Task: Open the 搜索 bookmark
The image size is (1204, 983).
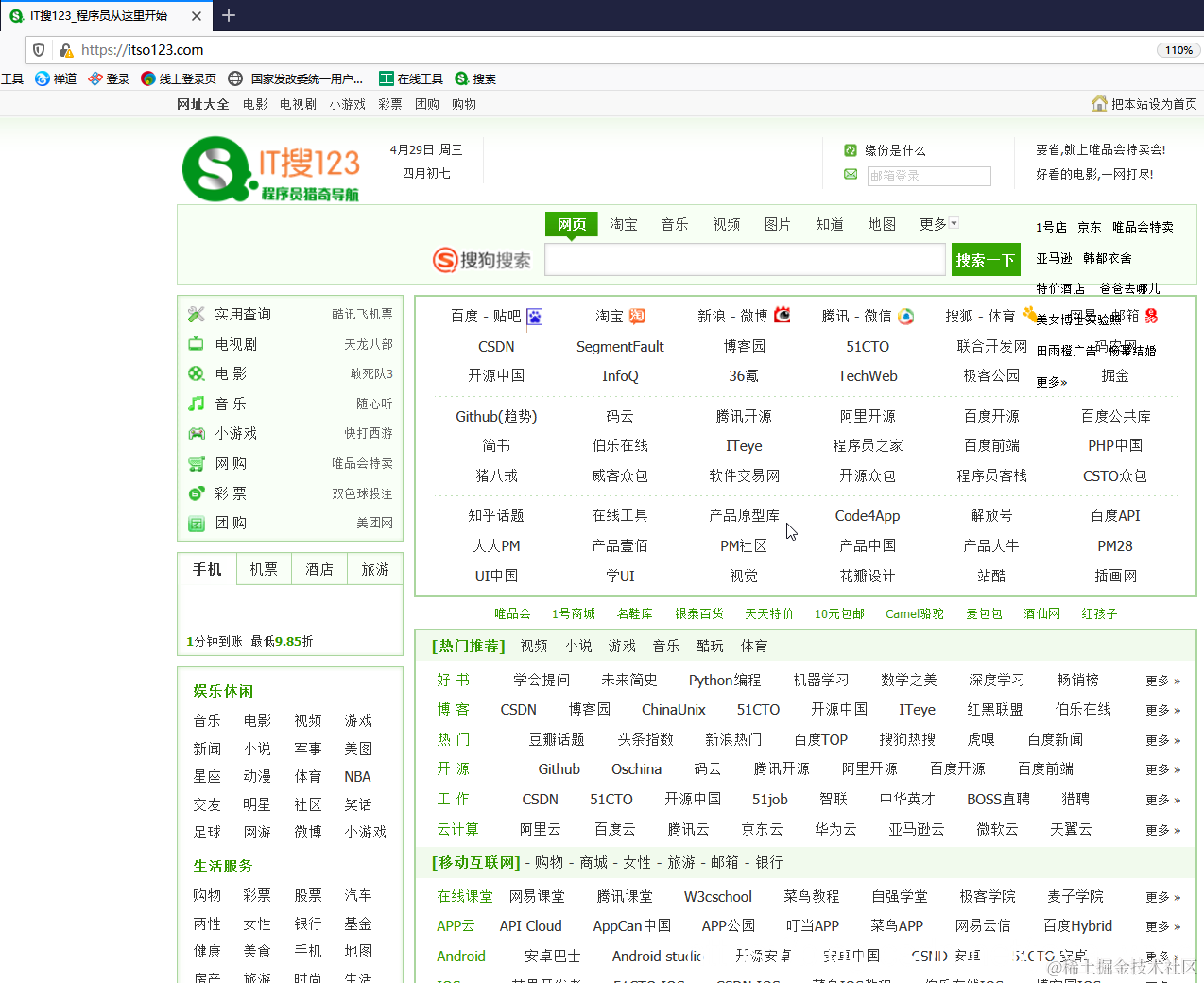Action: [475, 78]
